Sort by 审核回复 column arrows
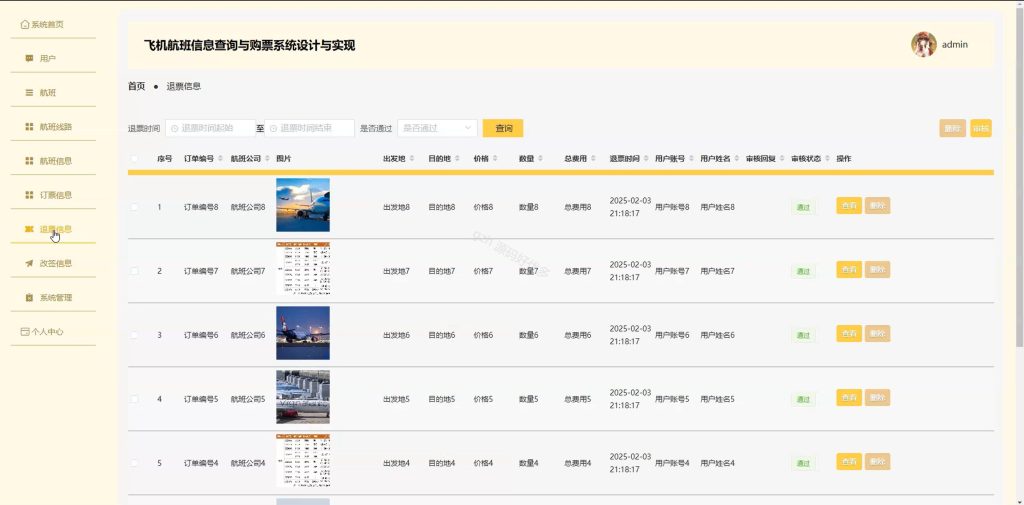1024x505 pixels. pos(782,159)
